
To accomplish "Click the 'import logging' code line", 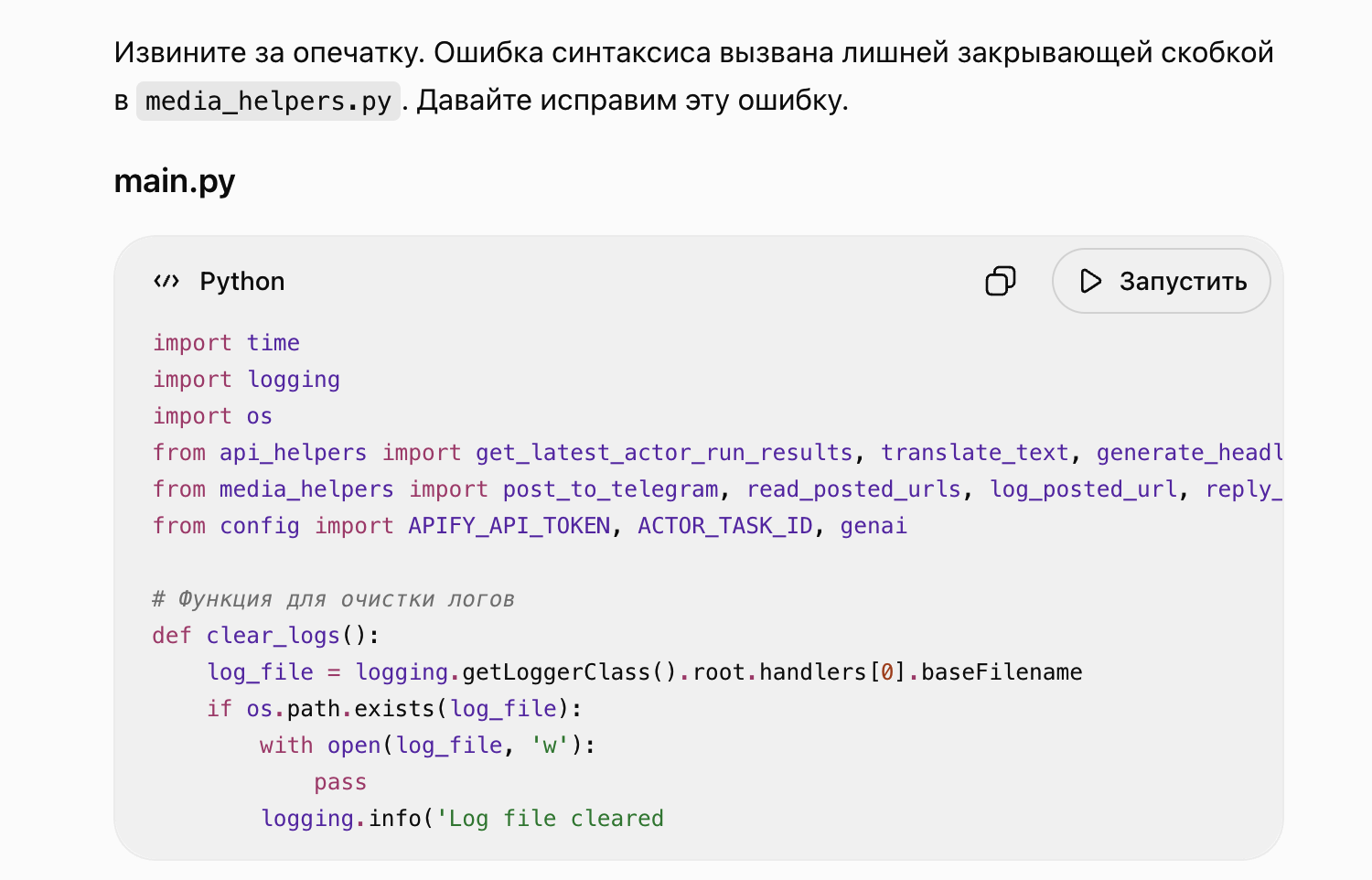I will [247, 380].
